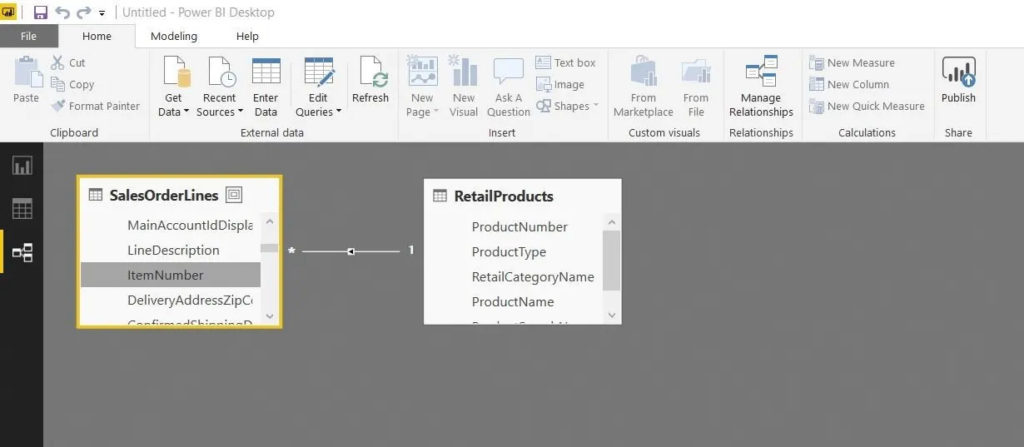Undo the last action

click(62, 12)
